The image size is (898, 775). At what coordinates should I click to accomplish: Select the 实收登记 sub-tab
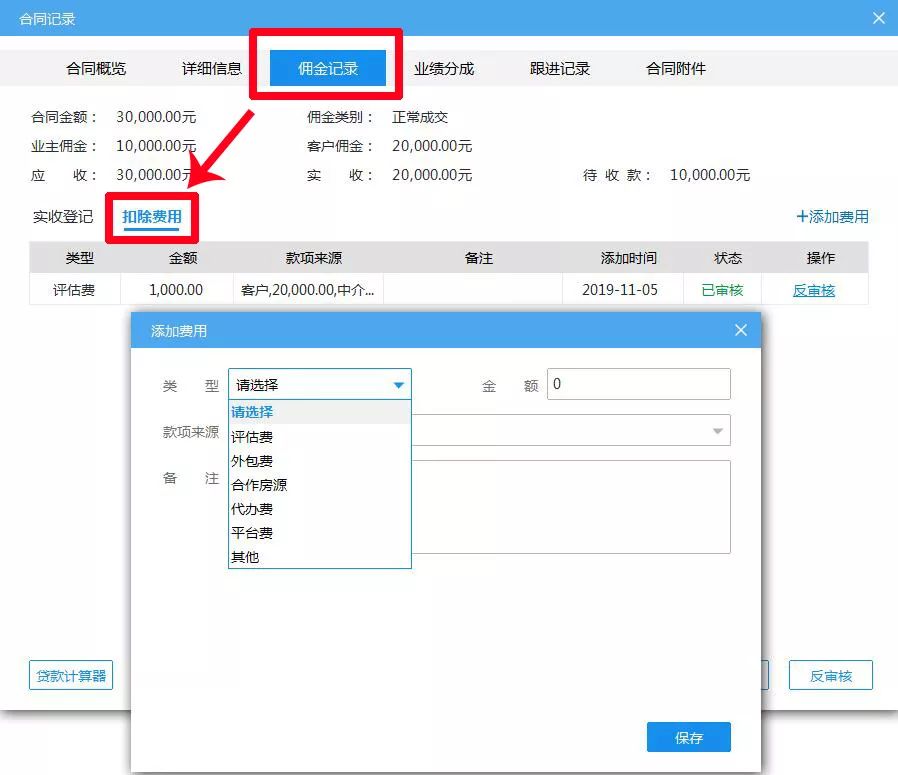click(62, 217)
